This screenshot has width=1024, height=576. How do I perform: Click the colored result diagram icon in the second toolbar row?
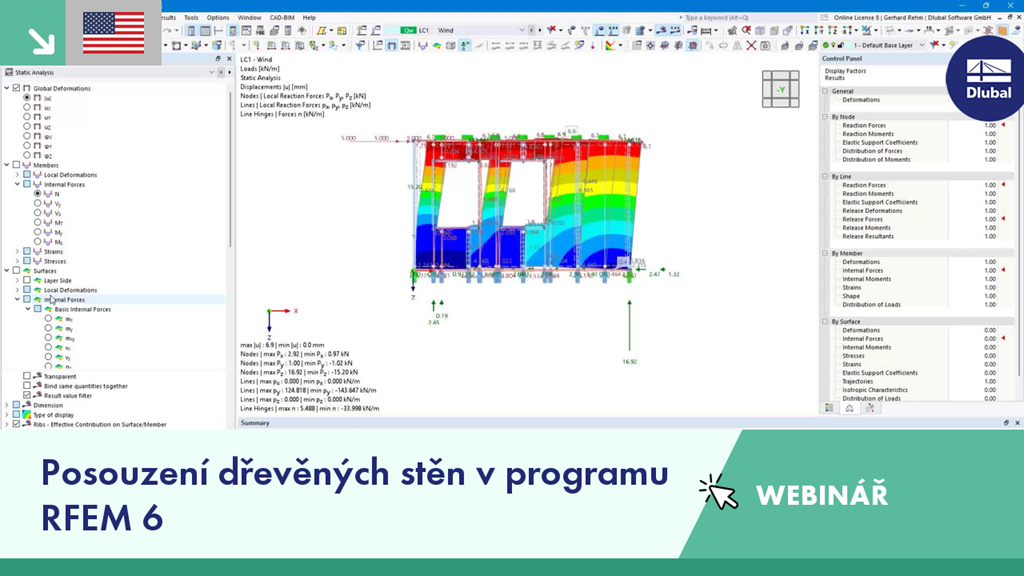(x=609, y=45)
